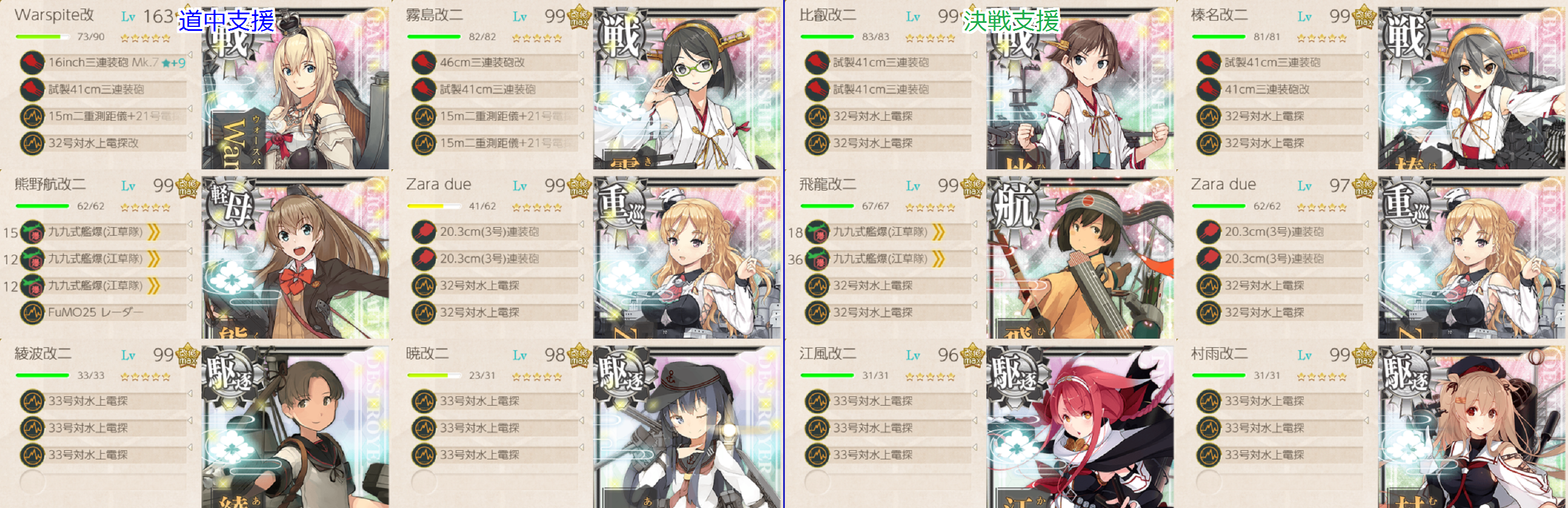Click the red gun icon beside 16inch三連装砲 Mk.7
This screenshot has width=1568, height=508.
[x=32, y=63]
